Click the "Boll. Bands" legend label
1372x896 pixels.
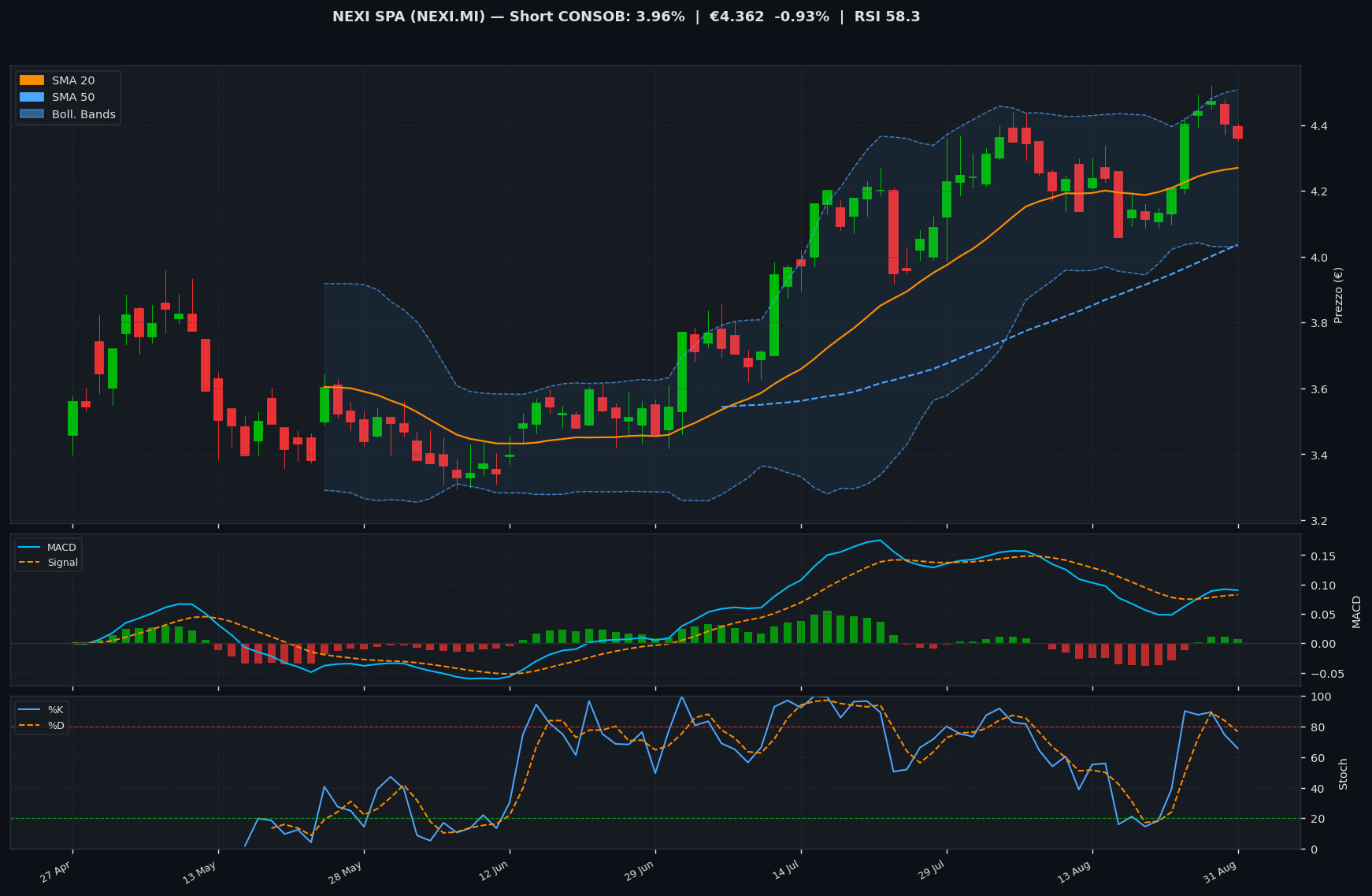[x=83, y=114]
